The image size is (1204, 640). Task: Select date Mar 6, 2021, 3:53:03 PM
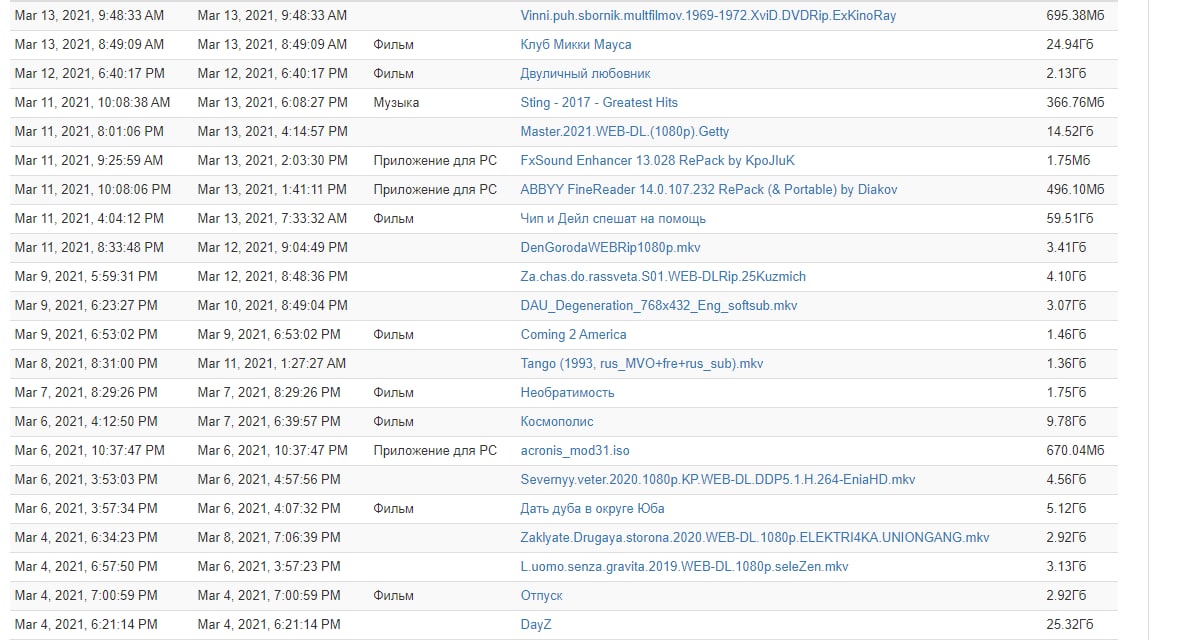pyautogui.click(x=85, y=480)
